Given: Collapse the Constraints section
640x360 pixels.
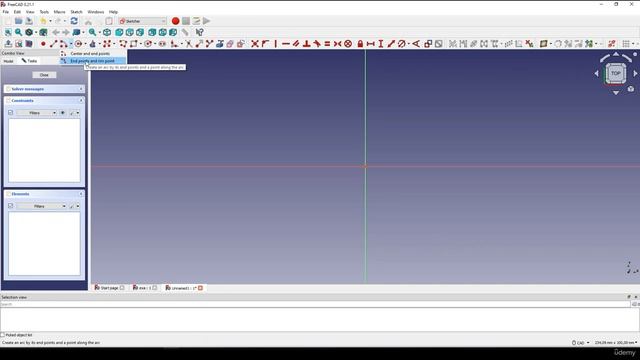Looking at the screenshot, I should (x=81, y=100).
